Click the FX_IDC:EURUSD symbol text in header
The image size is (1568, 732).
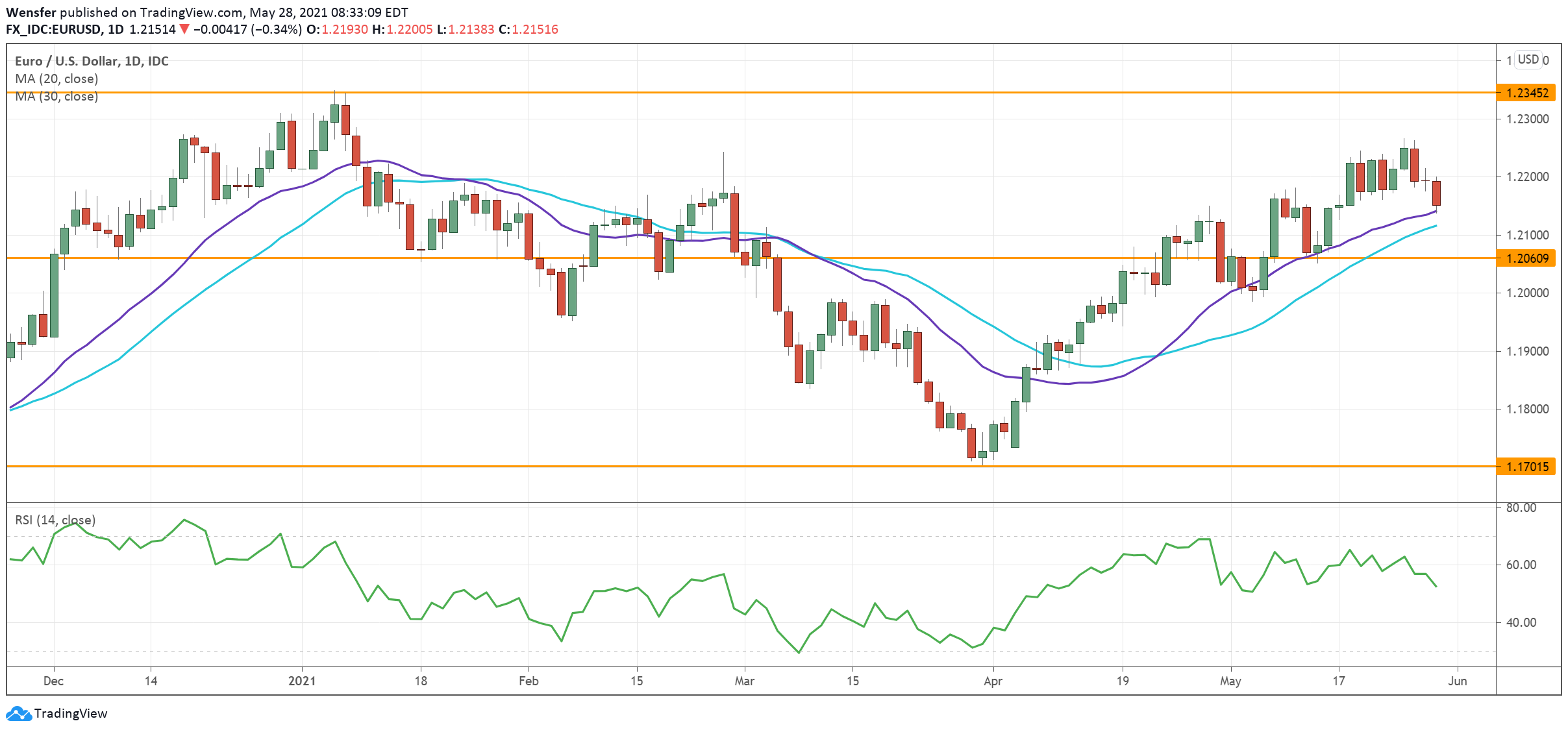pos(53,29)
